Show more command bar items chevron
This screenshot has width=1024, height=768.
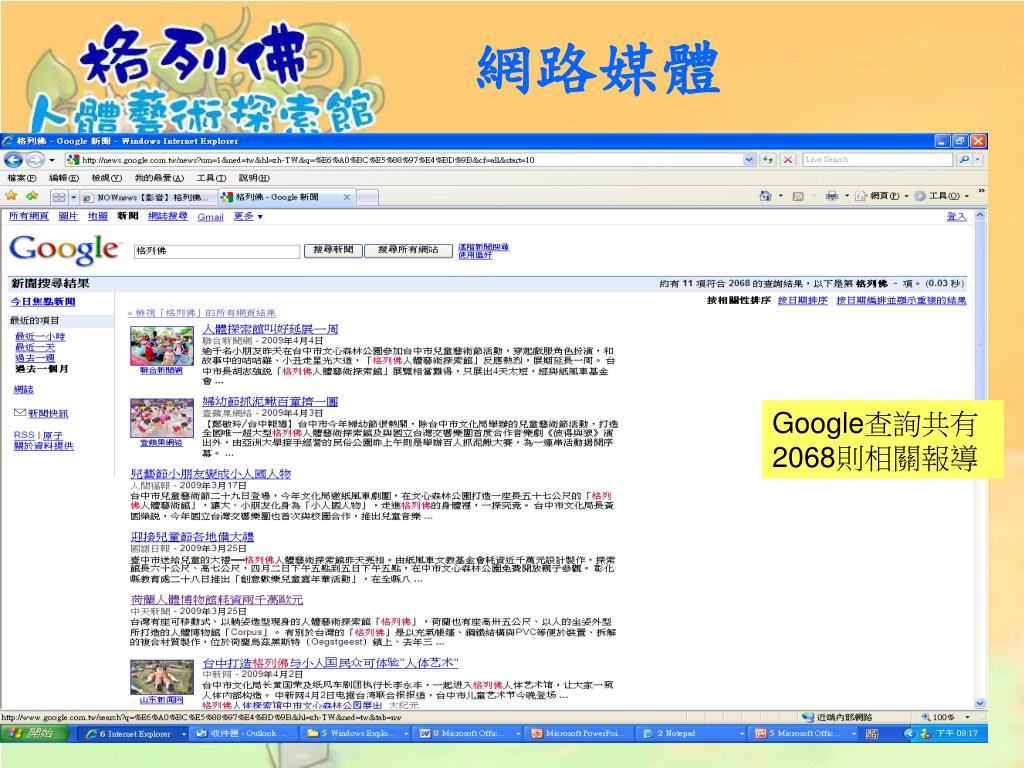pos(981,191)
